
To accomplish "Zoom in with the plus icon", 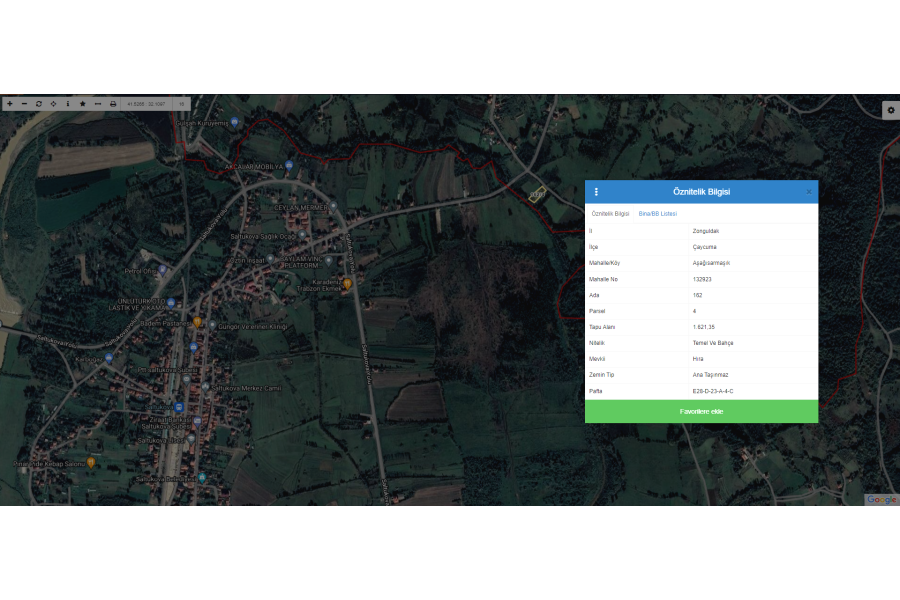I will click(10, 103).
